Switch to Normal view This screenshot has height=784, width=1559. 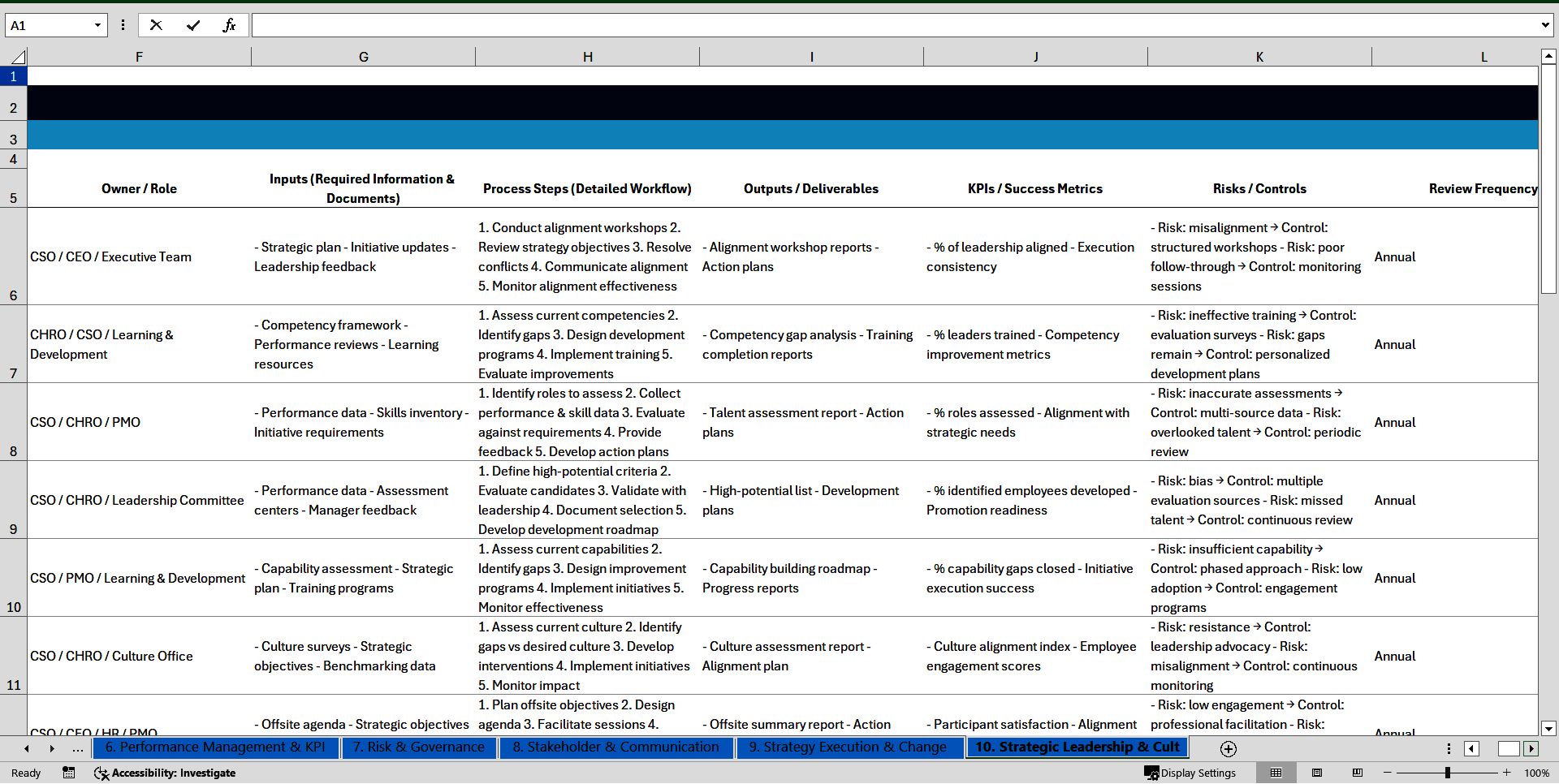pyautogui.click(x=1276, y=773)
